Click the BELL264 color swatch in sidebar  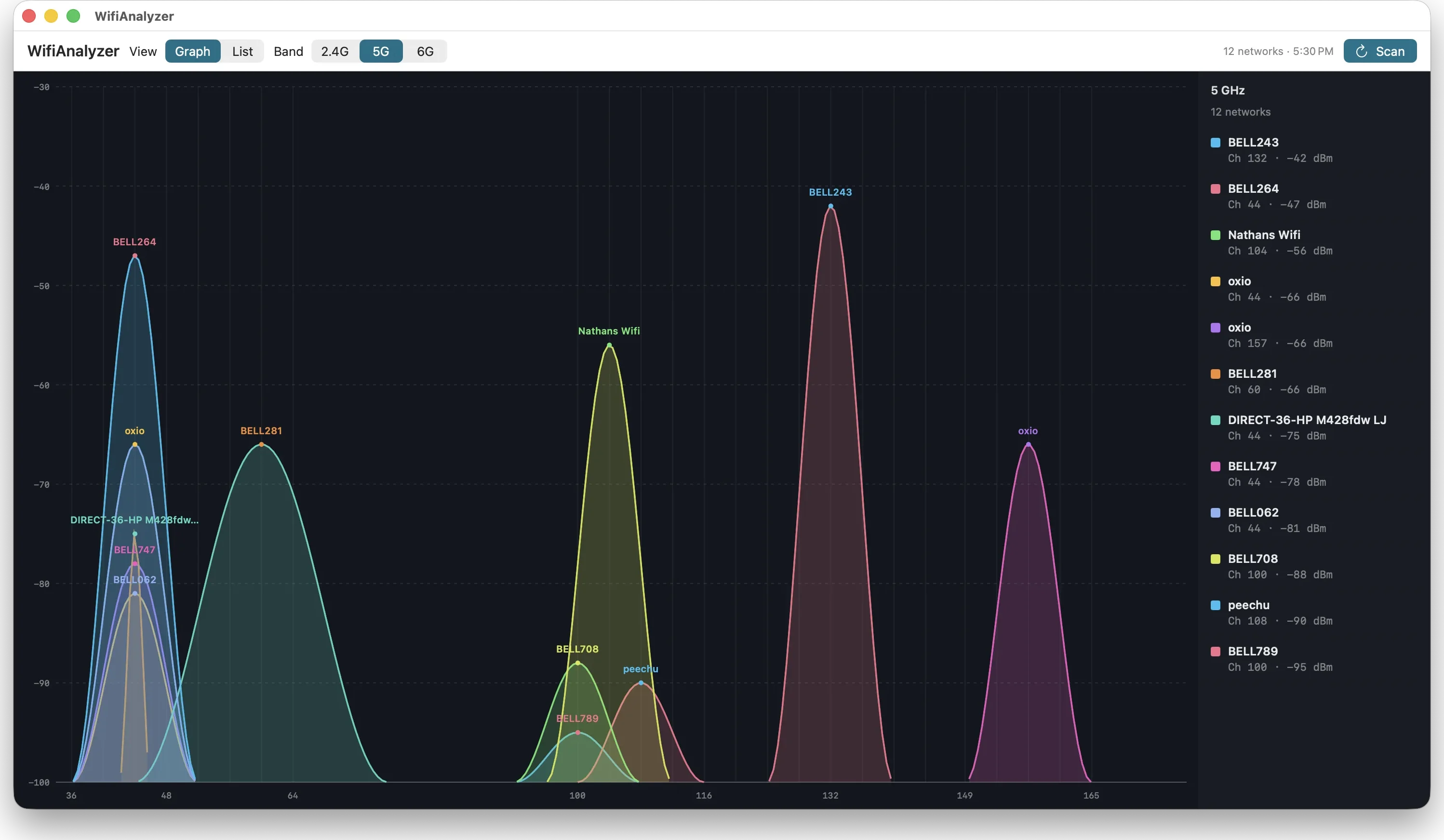pos(1215,188)
